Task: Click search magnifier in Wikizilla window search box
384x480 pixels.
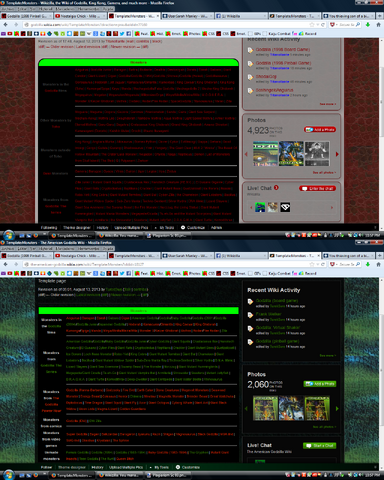Action: coord(358,25)
